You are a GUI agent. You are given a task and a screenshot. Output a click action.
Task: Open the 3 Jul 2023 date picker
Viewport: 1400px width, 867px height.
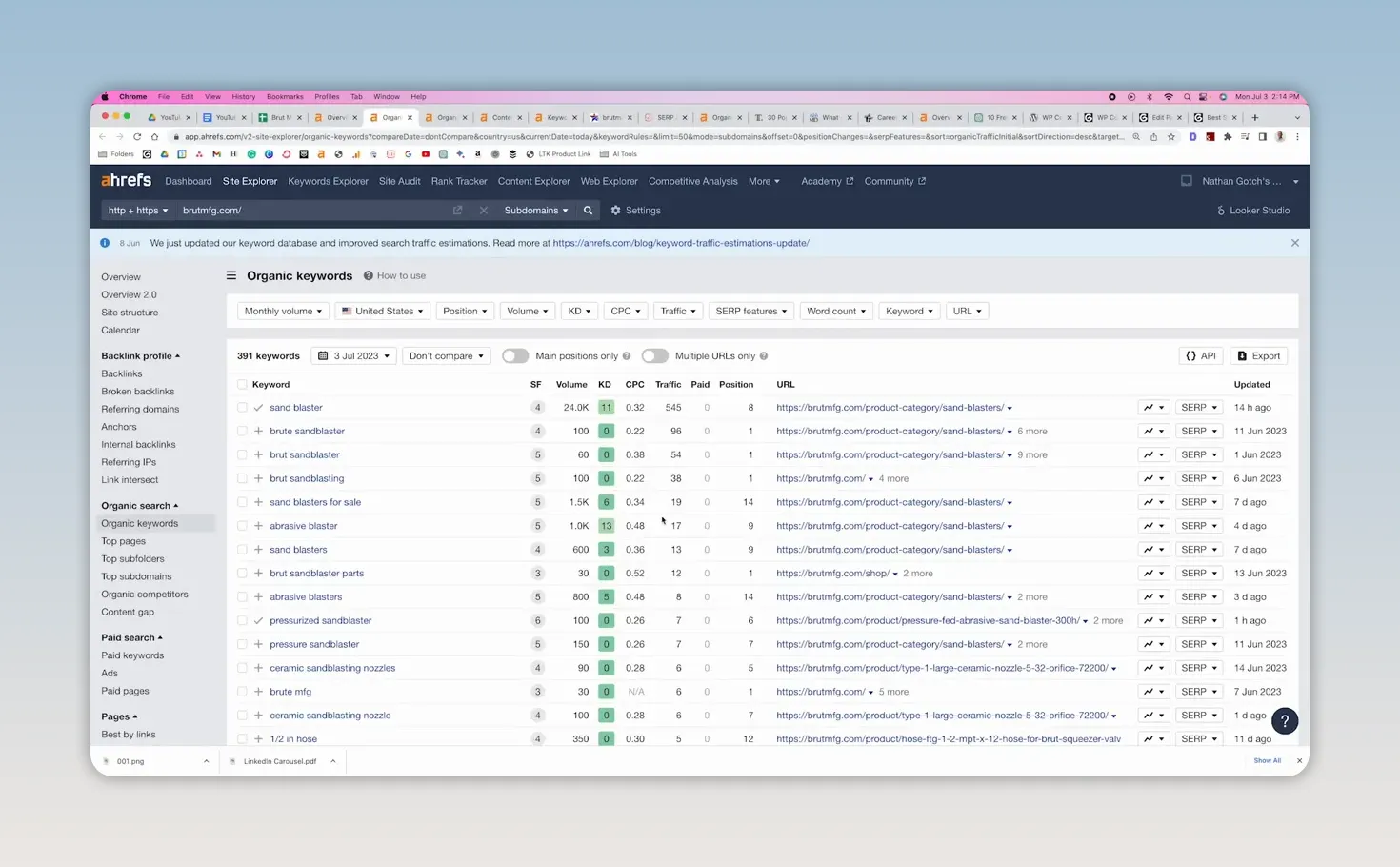click(353, 356)
